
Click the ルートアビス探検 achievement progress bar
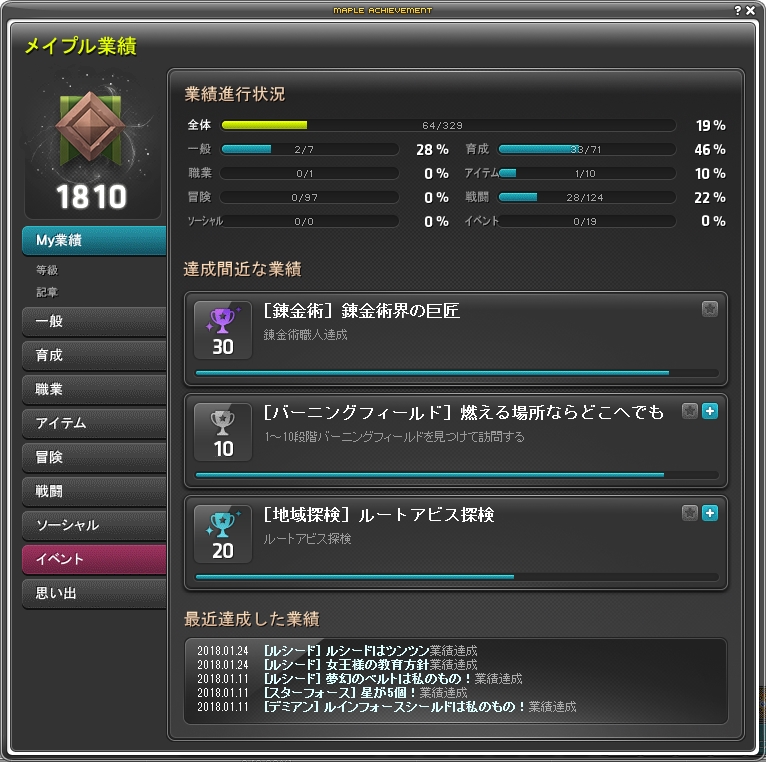tap(457, 577)
